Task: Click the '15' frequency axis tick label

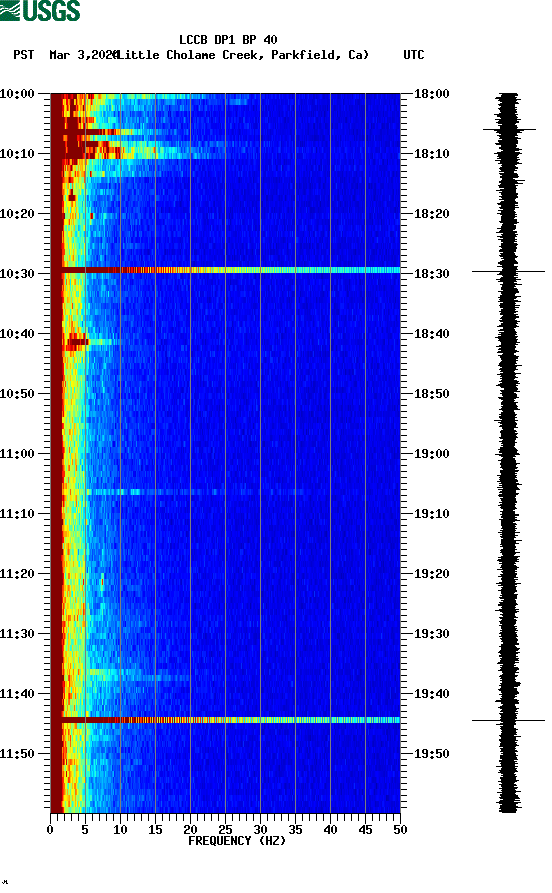Action: coord(155,830)
